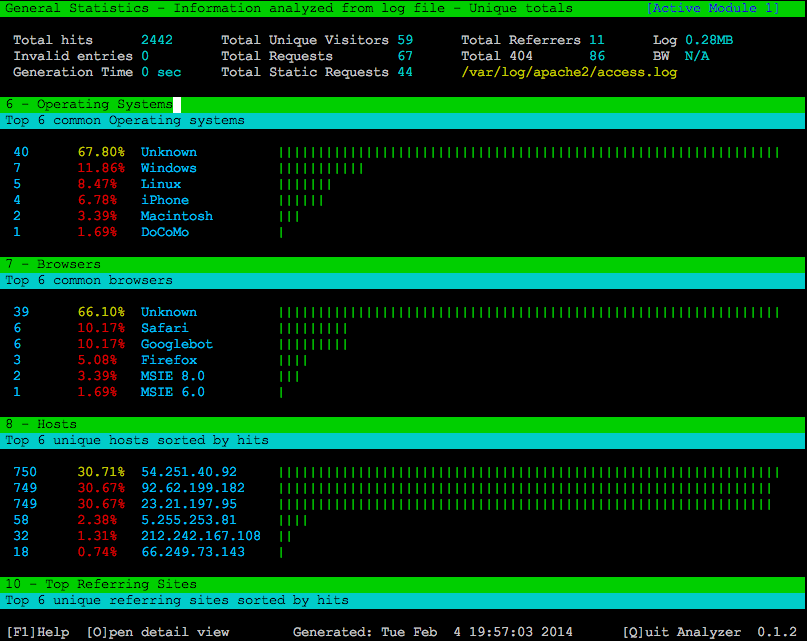Select the '6 - Operating Systems' module header
807x641 pixels.
404,105
